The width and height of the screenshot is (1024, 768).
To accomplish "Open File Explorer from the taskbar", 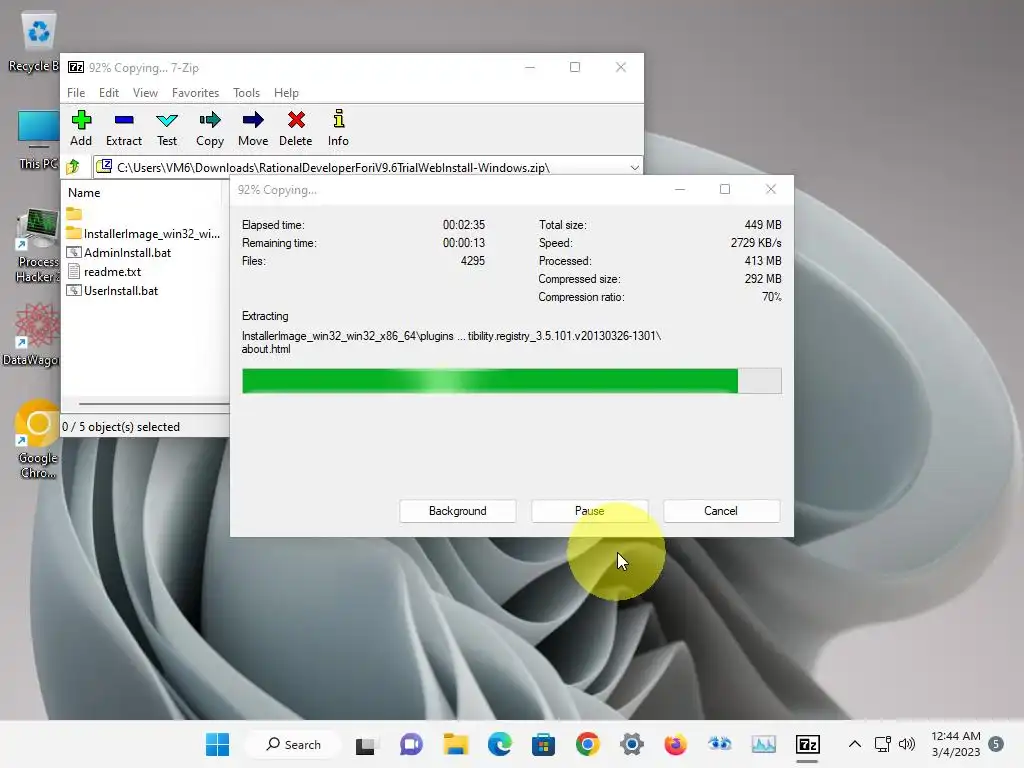I will click(x=456, y=744).
